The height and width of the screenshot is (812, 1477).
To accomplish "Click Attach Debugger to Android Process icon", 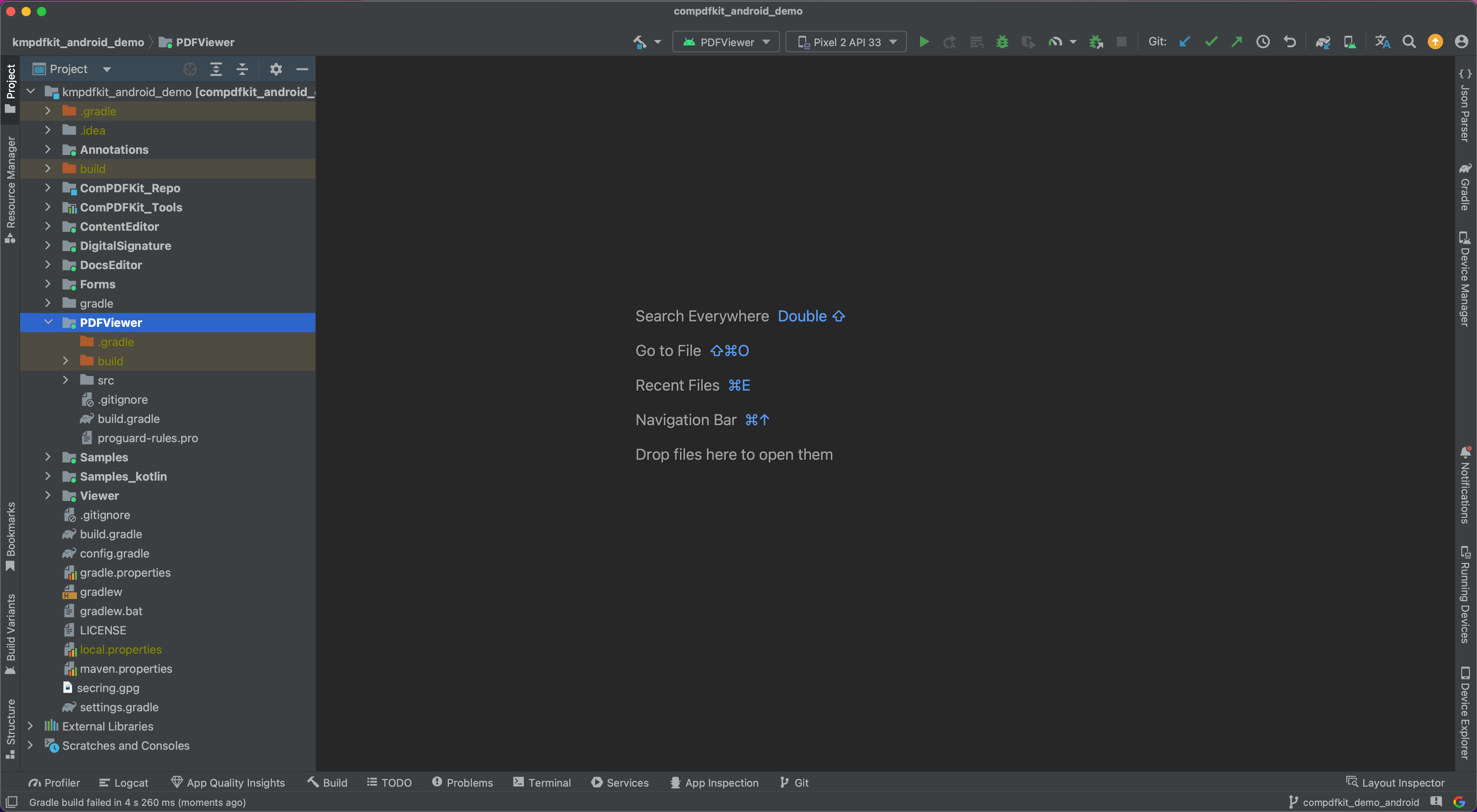I will point(1096,42).
